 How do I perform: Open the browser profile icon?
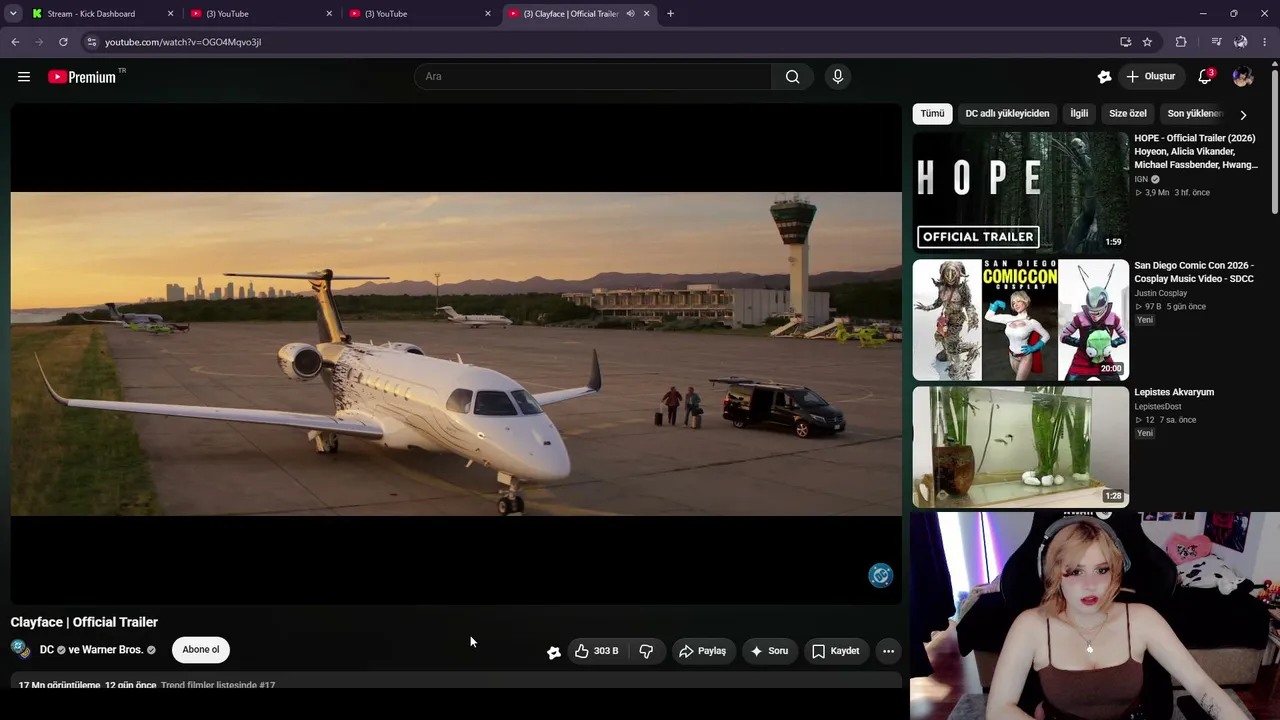coord(1240,42)
